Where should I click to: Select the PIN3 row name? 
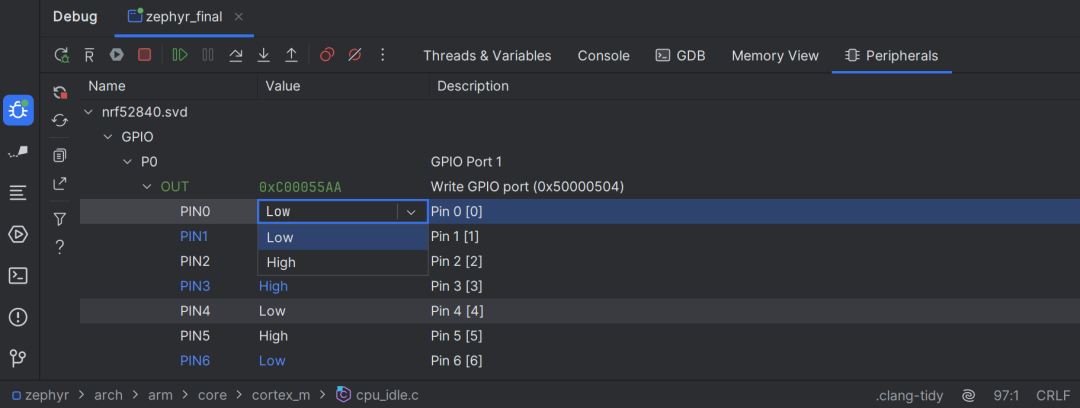pyautogui.click(x=194, y=286)
